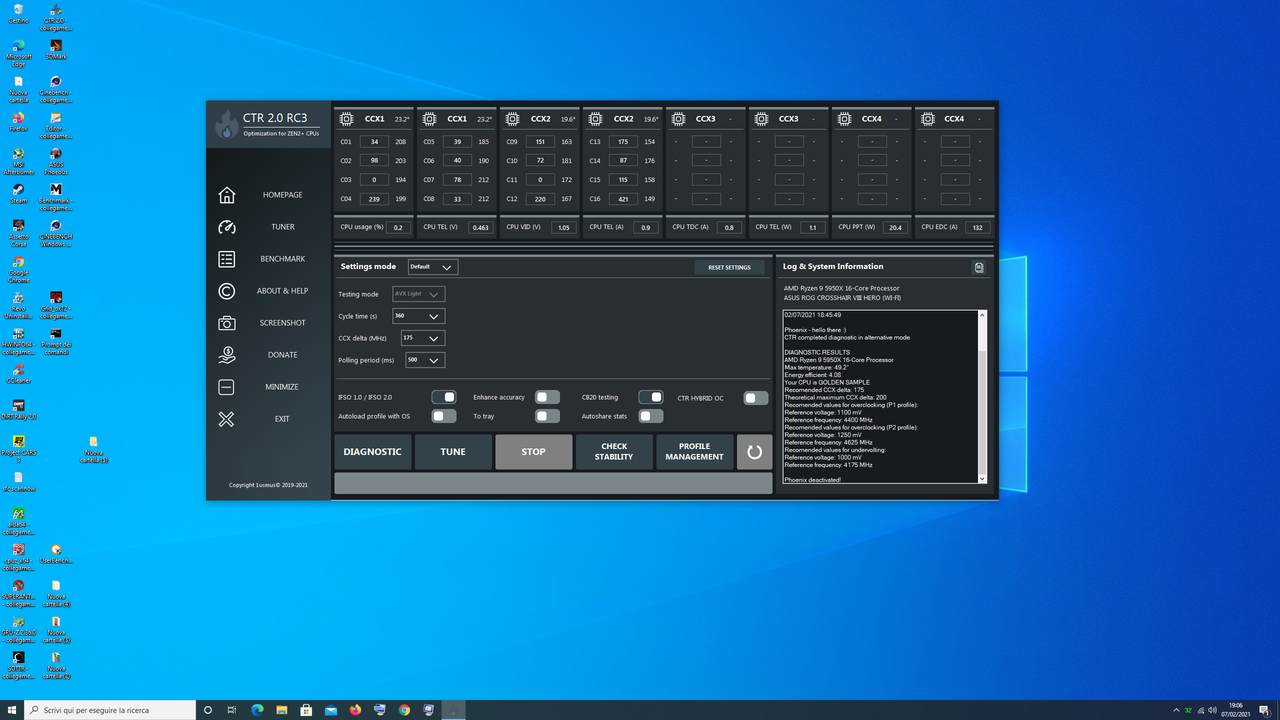Select the Tuner gauge icon in sidebar
The width and height of the screenshot is (1280, 720).
coord(228,227)
